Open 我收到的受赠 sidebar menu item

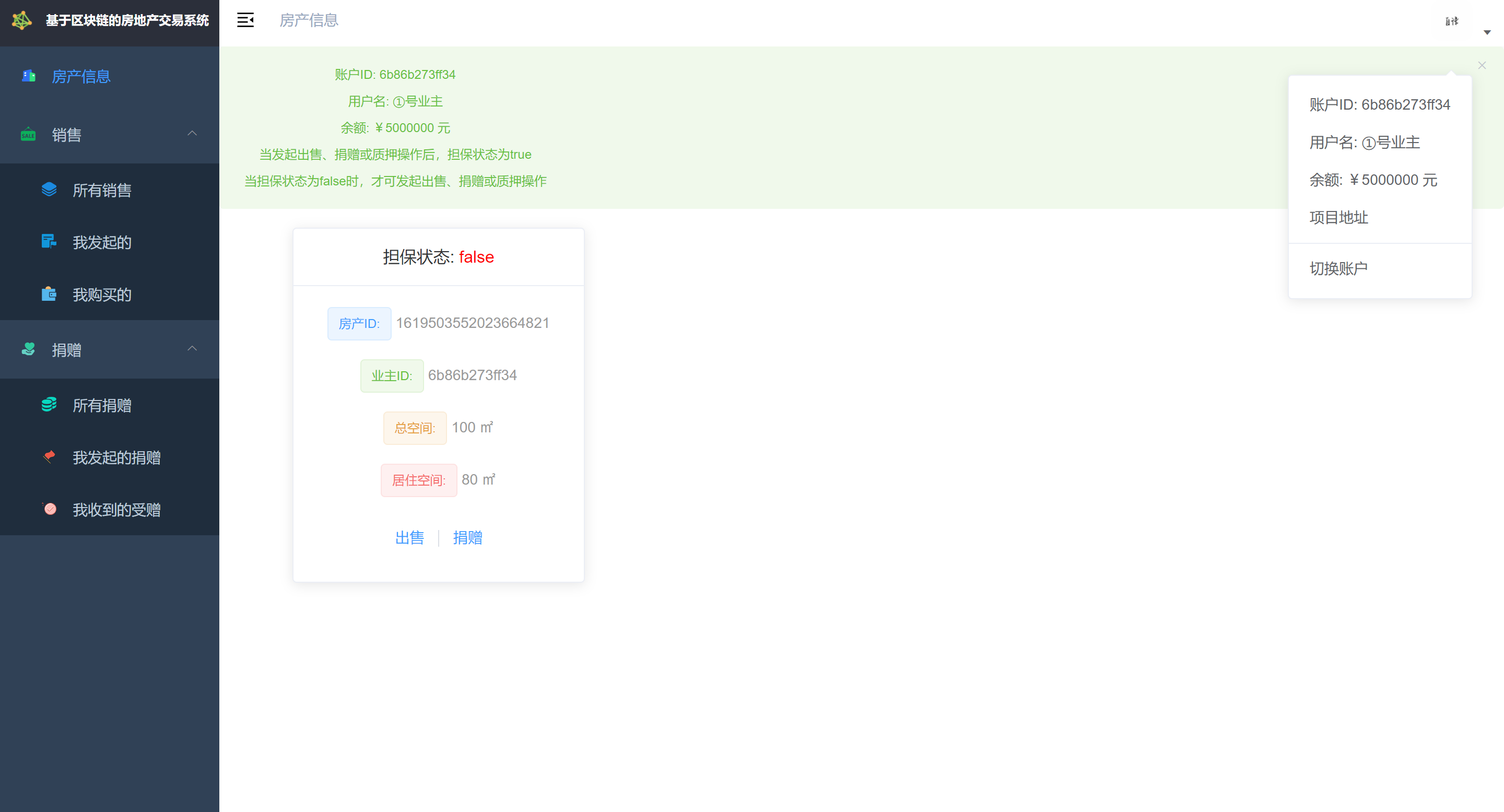116,510
